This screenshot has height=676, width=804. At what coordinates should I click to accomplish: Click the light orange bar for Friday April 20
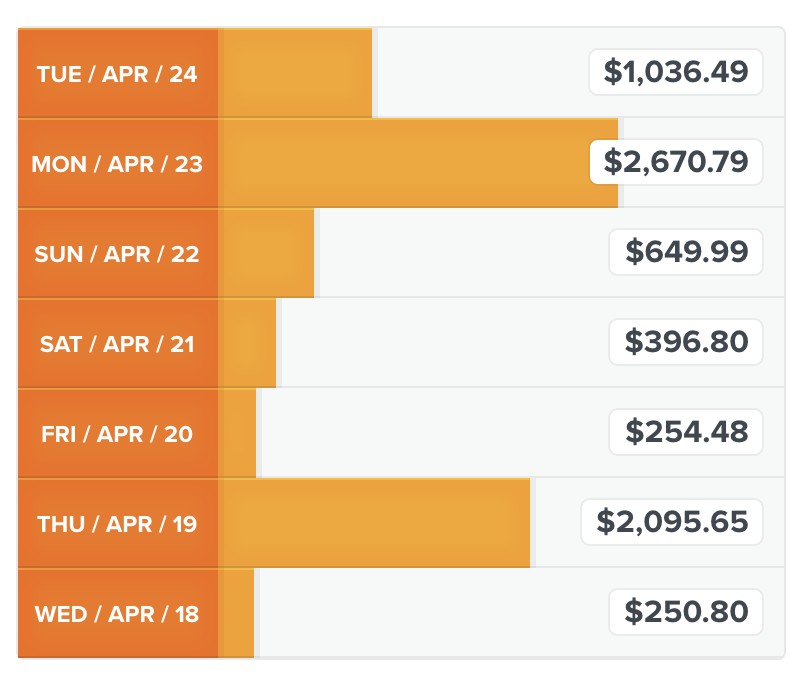pyautogui.click(x=237, y=433)
